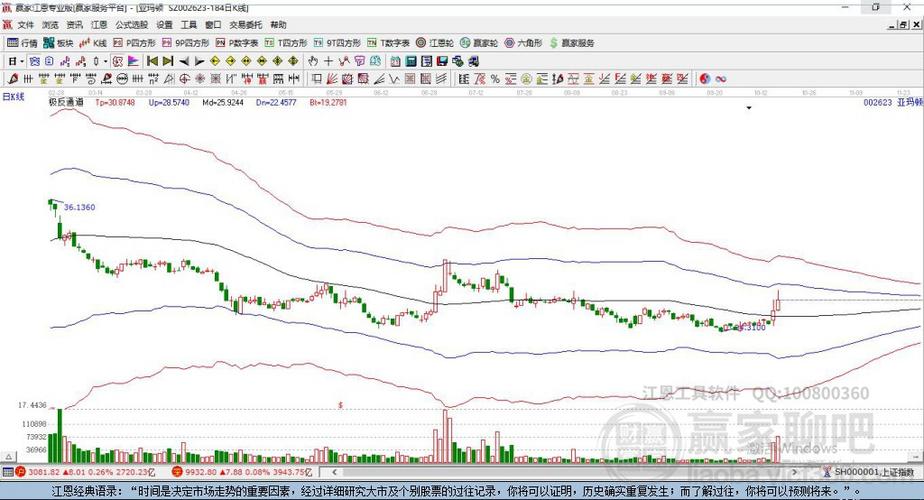Click the yin-yang symbol icon
Image resolution: width=924 pixels, height=500 pixels.
click(705, 79)
